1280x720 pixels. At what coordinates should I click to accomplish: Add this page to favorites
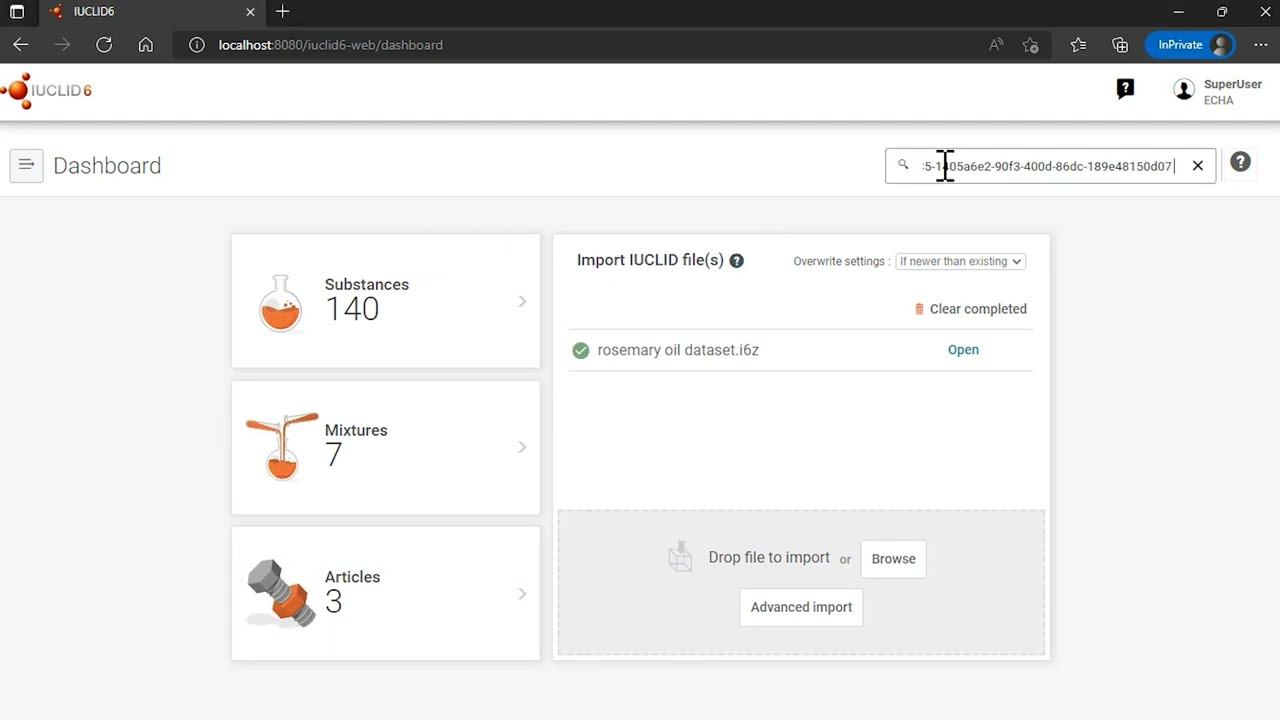tap(1031, 45)
